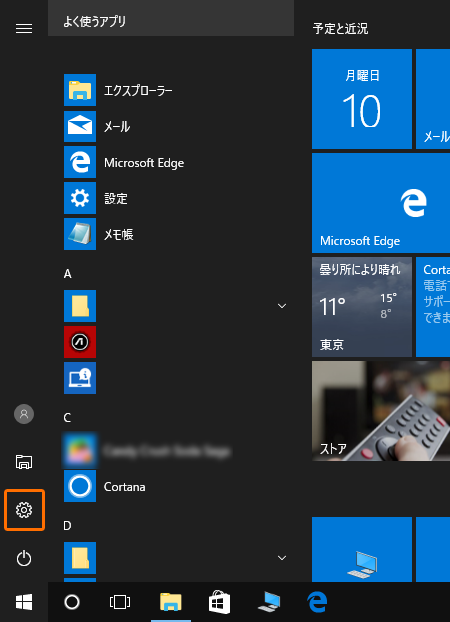
Task: Open Task View on the taskbar
Action: (119, 602)
